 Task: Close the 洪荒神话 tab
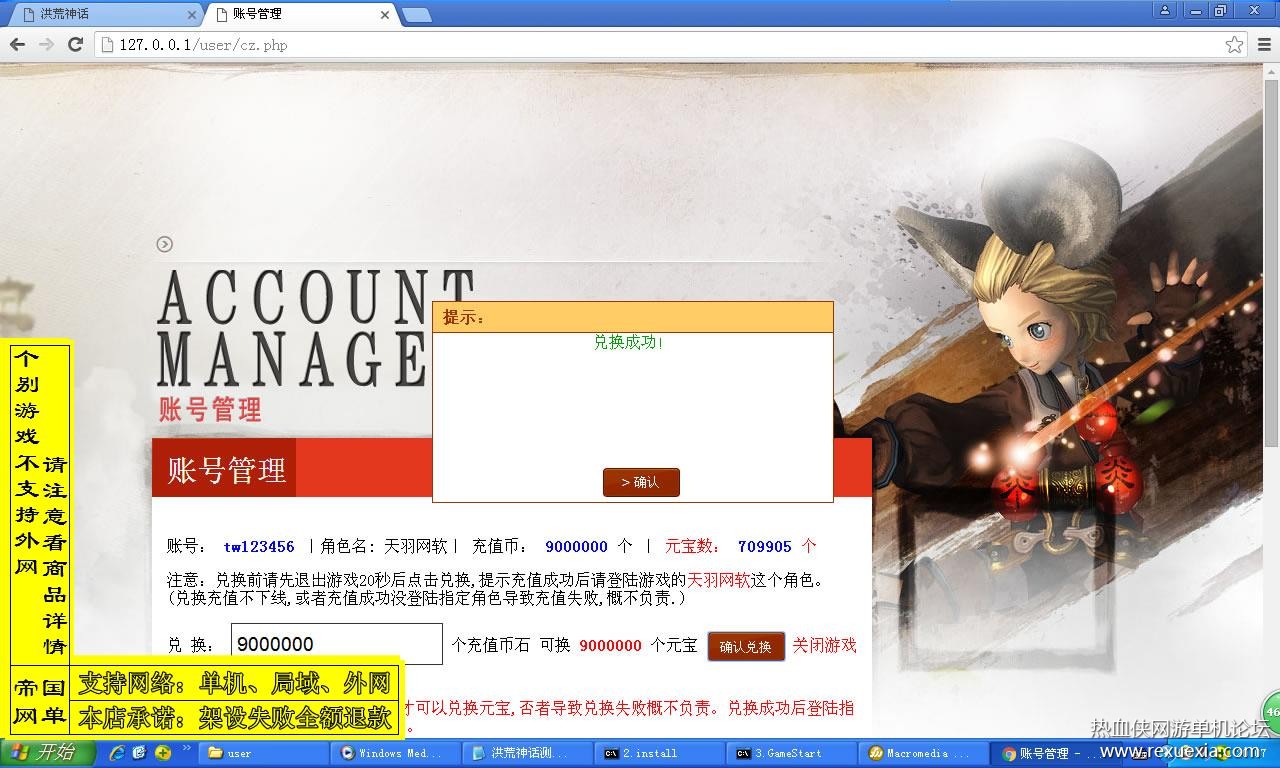click(x=193, y=15)
